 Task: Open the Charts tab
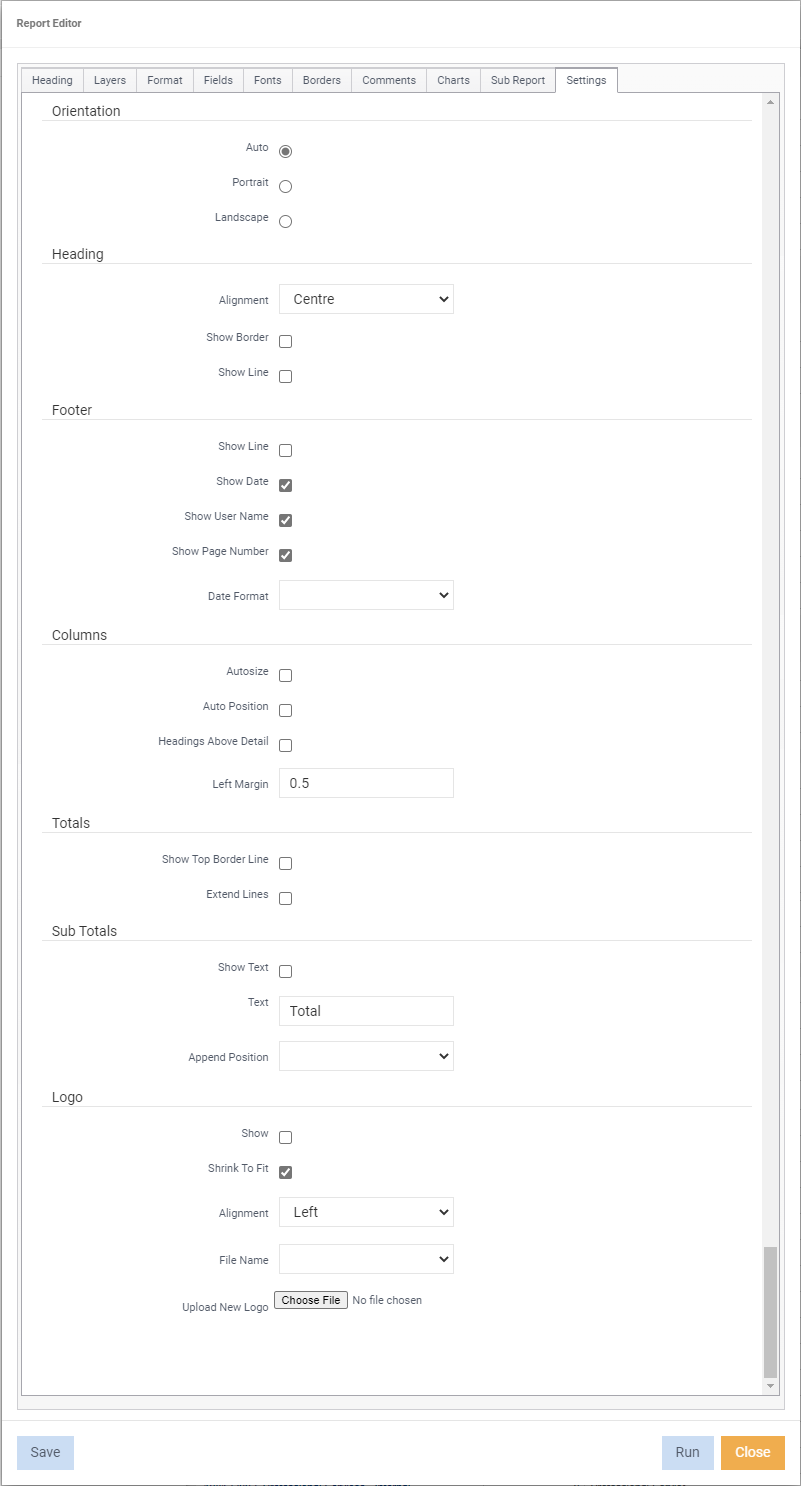point(453,80)
